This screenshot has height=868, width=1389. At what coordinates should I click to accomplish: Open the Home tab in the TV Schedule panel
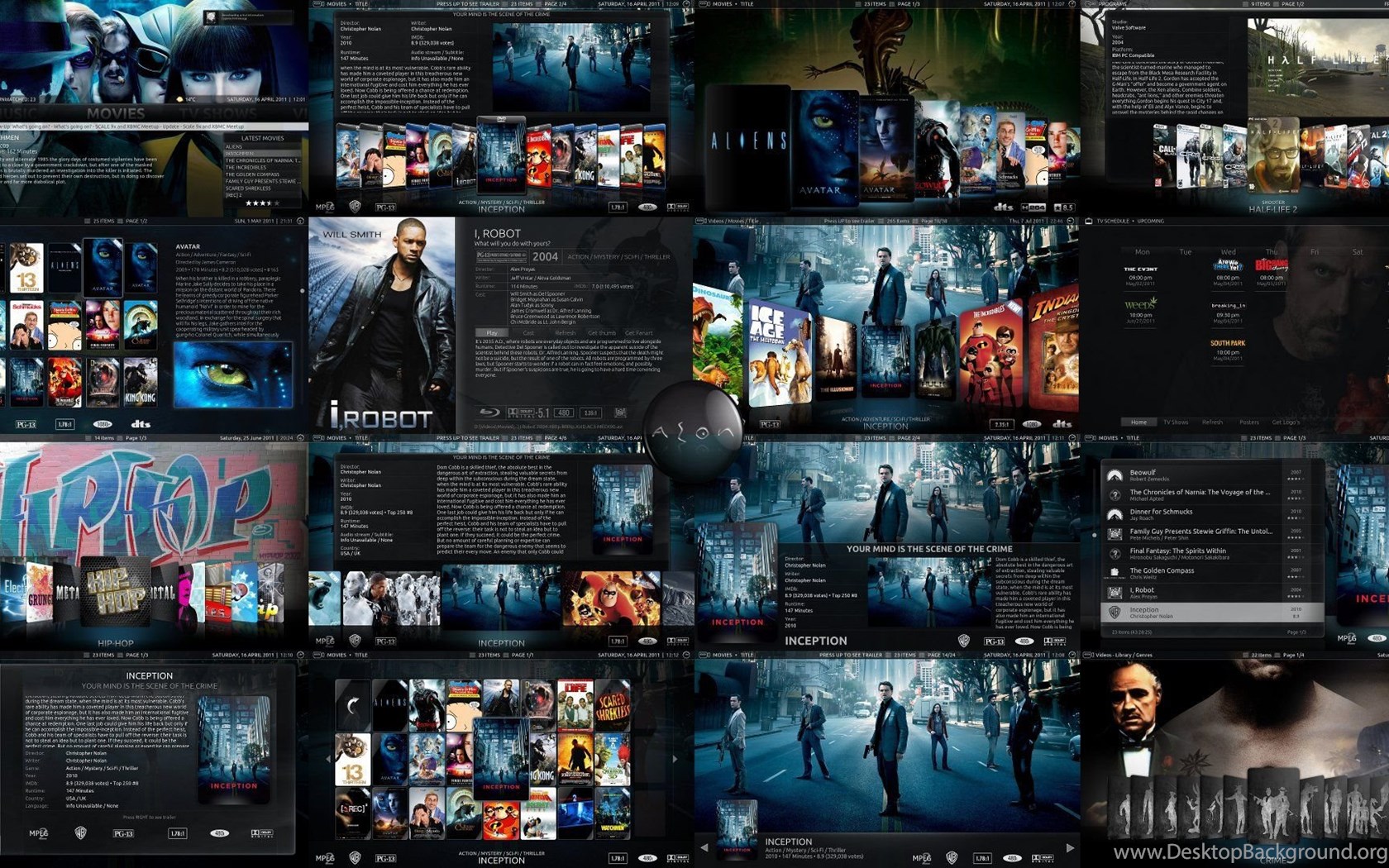[1138, 422]
